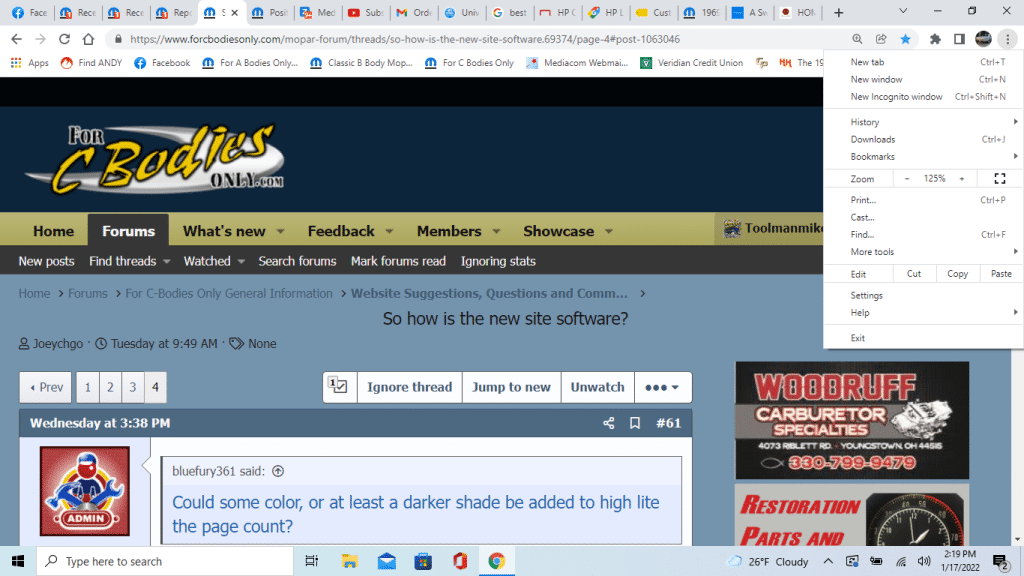This screenshot has width=1024, height=576.
Task: Click fullscreen icon in Chrome Zoom row
Action: coord(999,179)
